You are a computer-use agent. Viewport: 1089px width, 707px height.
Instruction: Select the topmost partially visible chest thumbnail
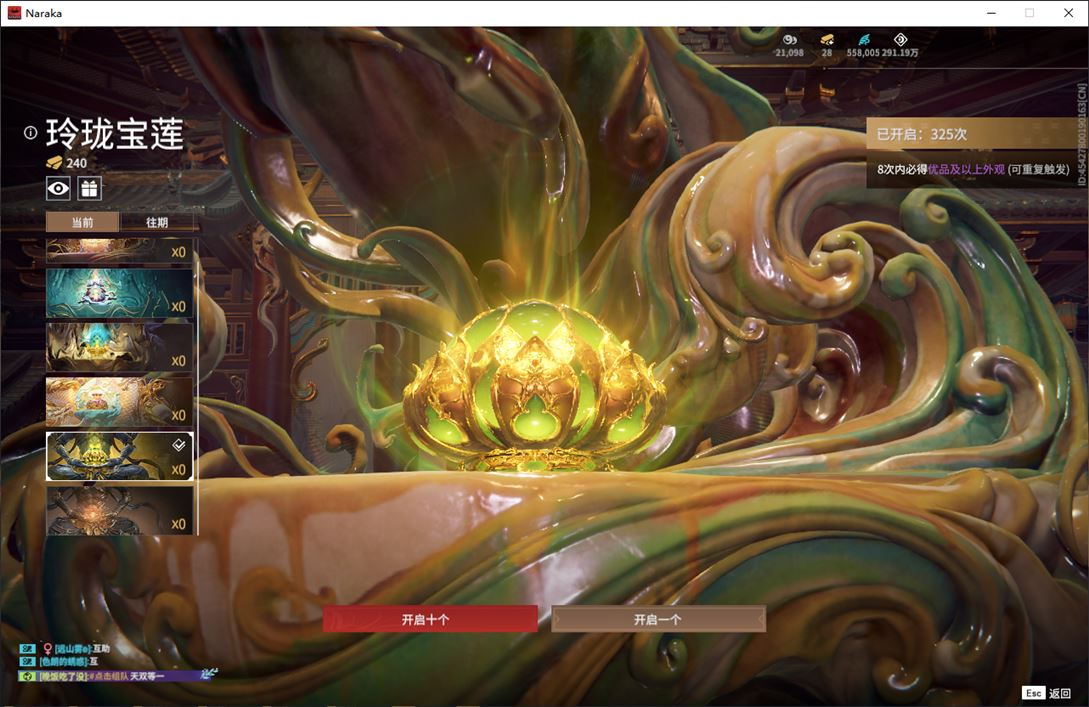pos(119,251)
